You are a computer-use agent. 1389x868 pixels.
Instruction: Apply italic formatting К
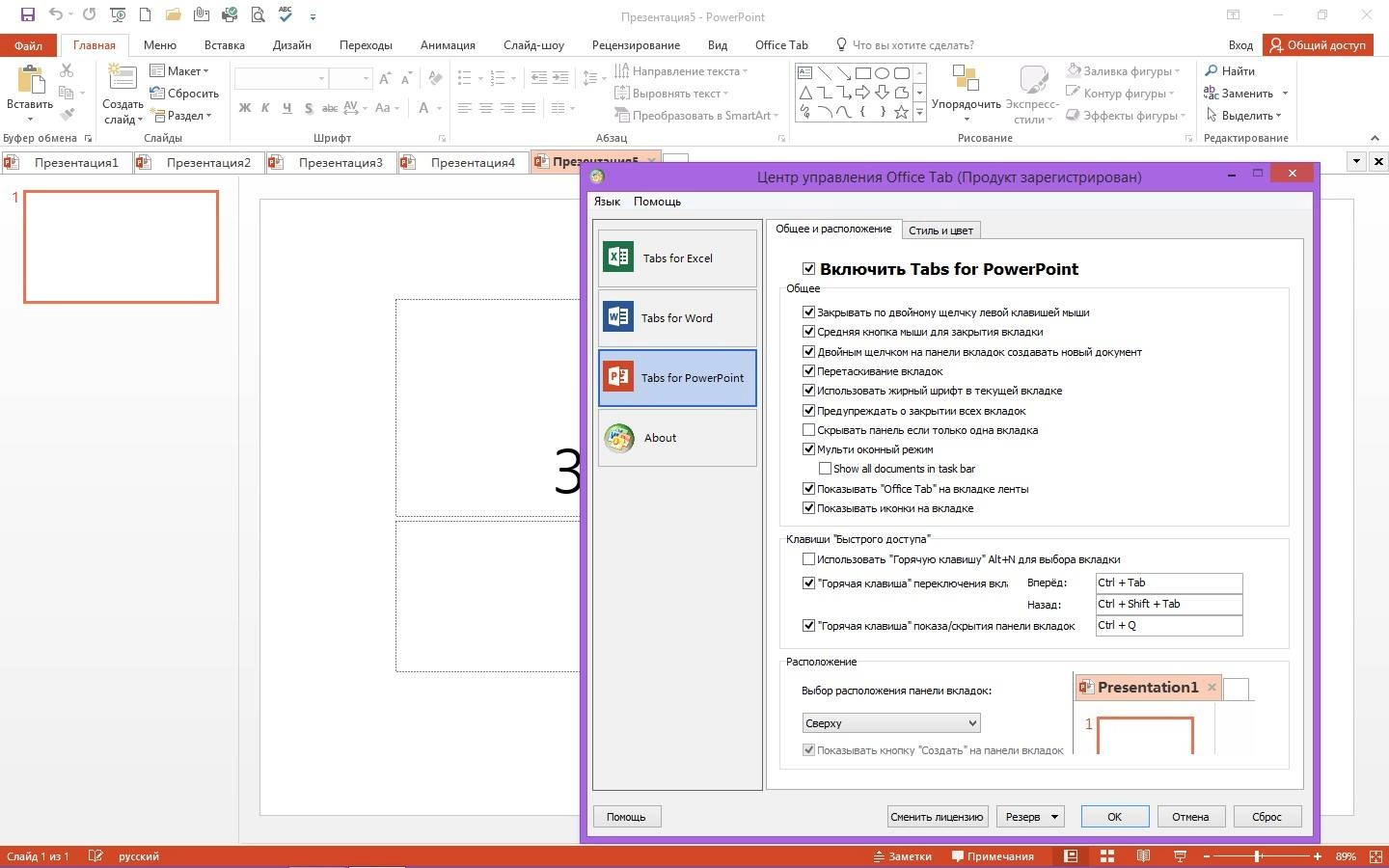tap(265, 108)
